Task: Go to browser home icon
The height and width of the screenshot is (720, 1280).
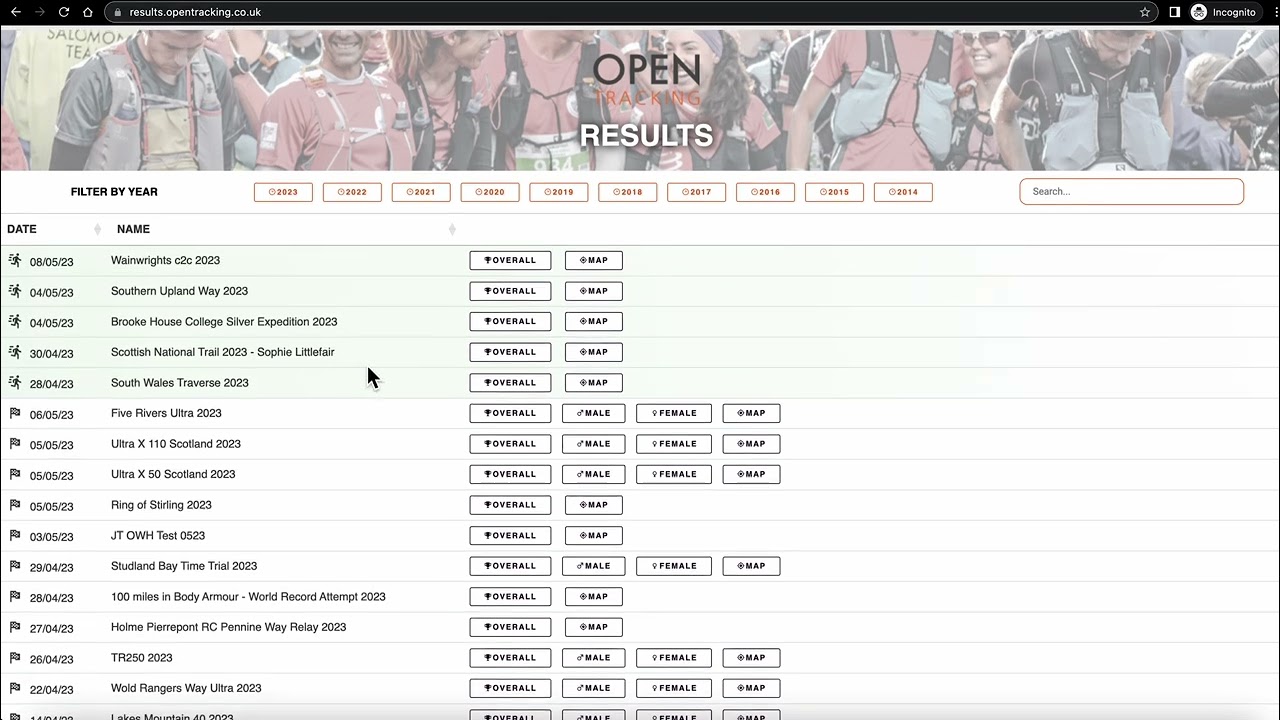Action: (88, 12)
